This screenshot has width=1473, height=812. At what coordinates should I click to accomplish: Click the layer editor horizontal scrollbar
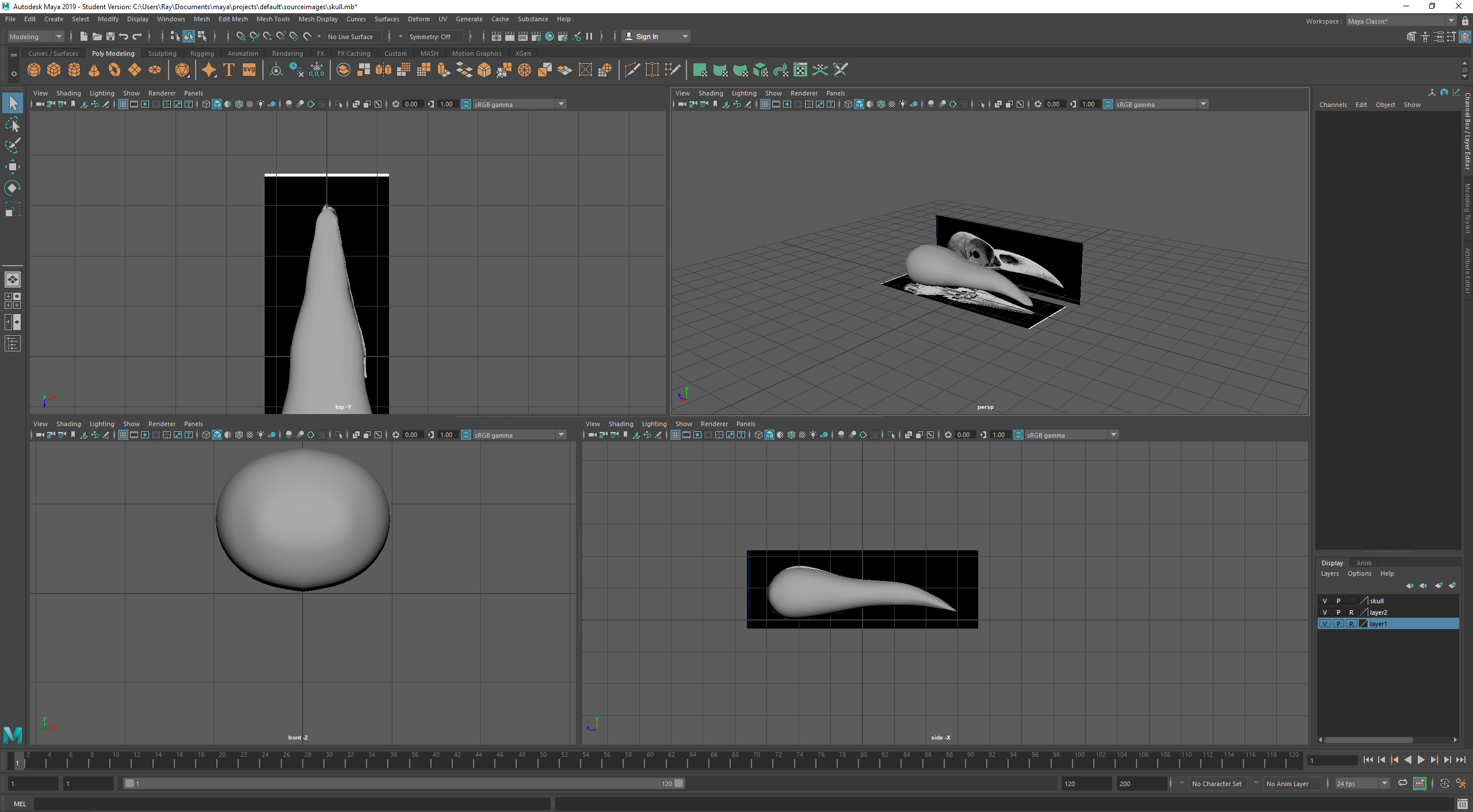click(x=1368, y=740)
